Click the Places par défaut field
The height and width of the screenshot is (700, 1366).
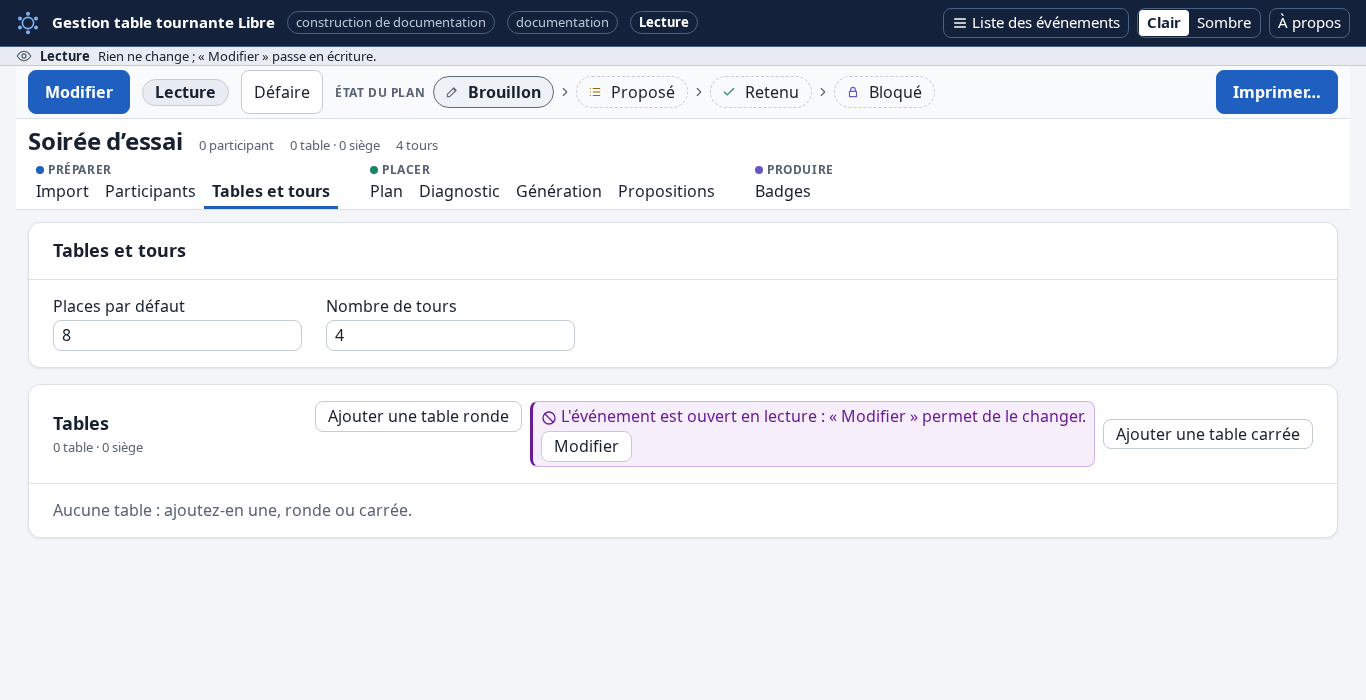177,335
